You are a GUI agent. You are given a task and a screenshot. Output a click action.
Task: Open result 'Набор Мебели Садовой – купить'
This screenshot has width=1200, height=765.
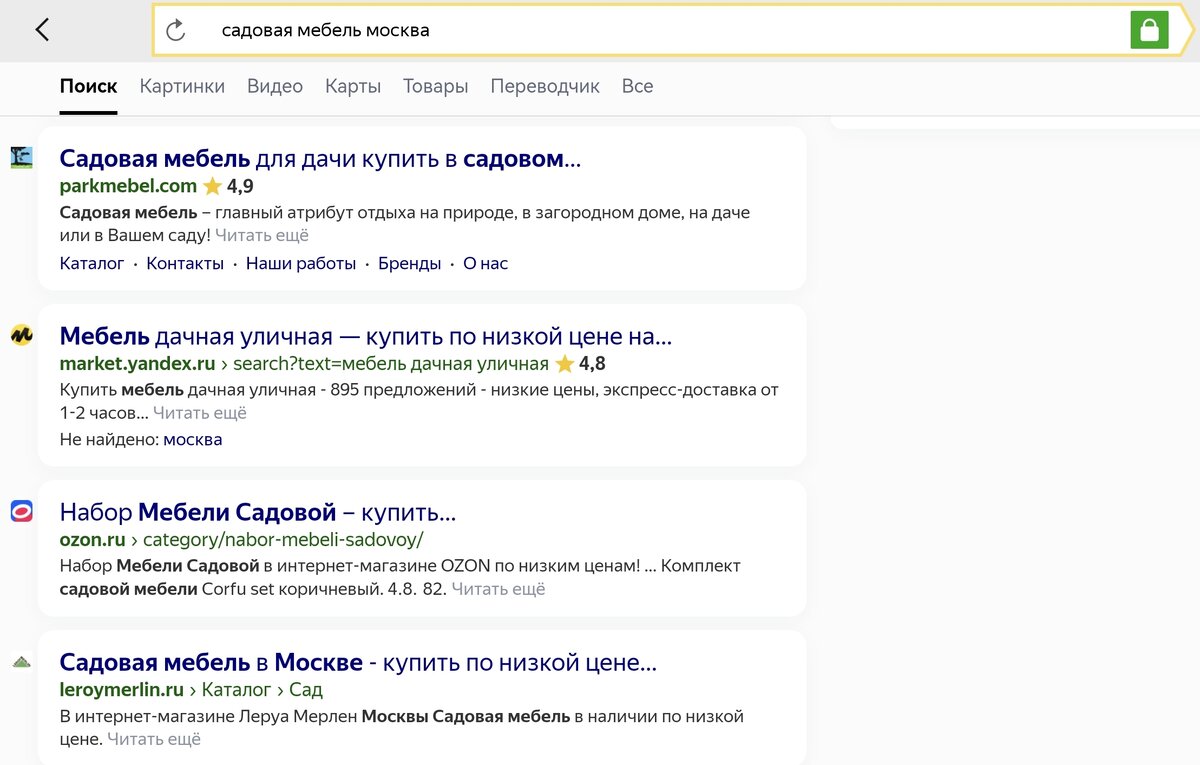point(258,513)
